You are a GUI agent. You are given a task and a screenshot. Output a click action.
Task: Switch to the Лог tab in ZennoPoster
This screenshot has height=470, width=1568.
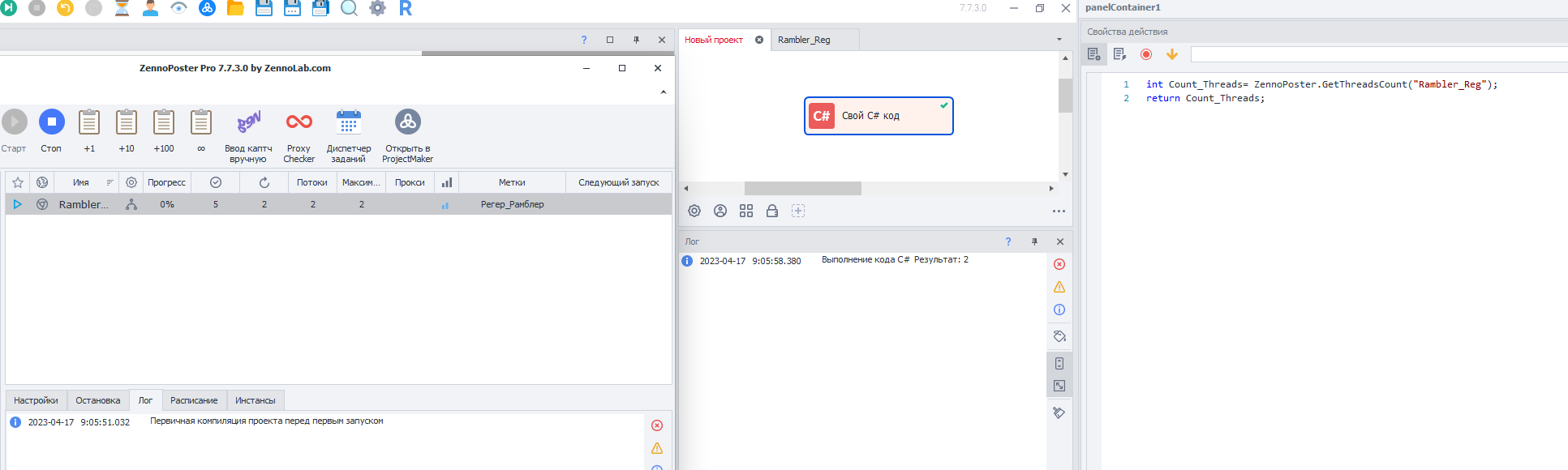point(145,400)
